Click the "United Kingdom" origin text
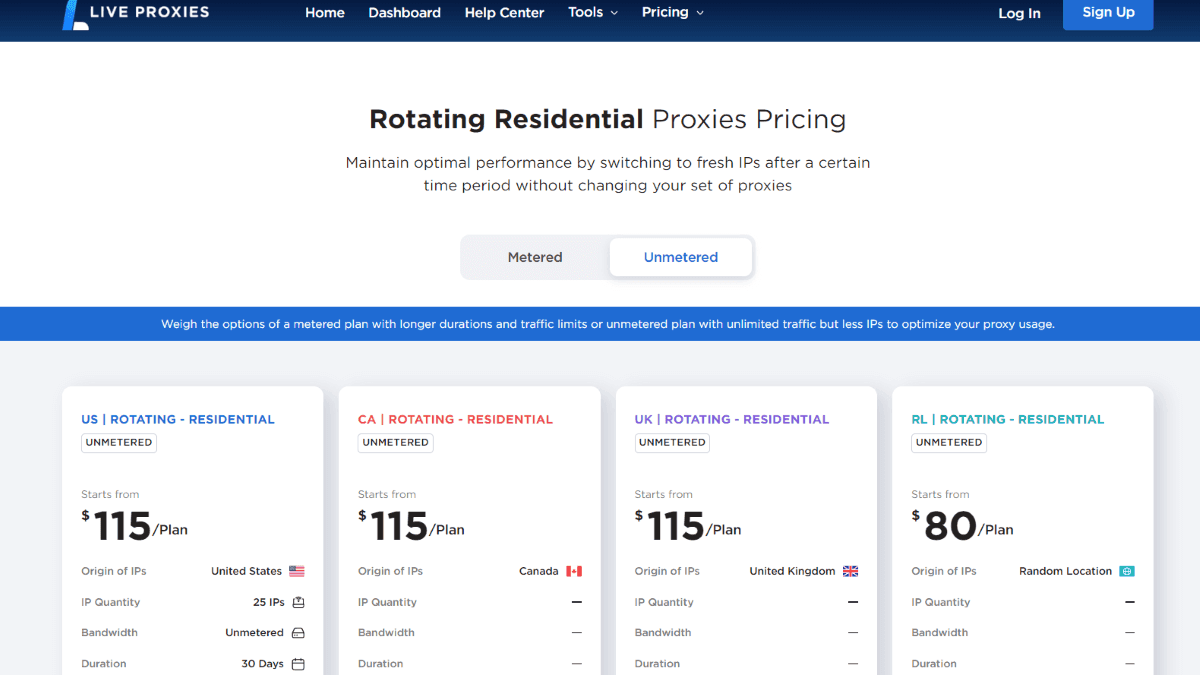Image resolution: width=1200 pixels, height=675 pixels. pos(792,571)
